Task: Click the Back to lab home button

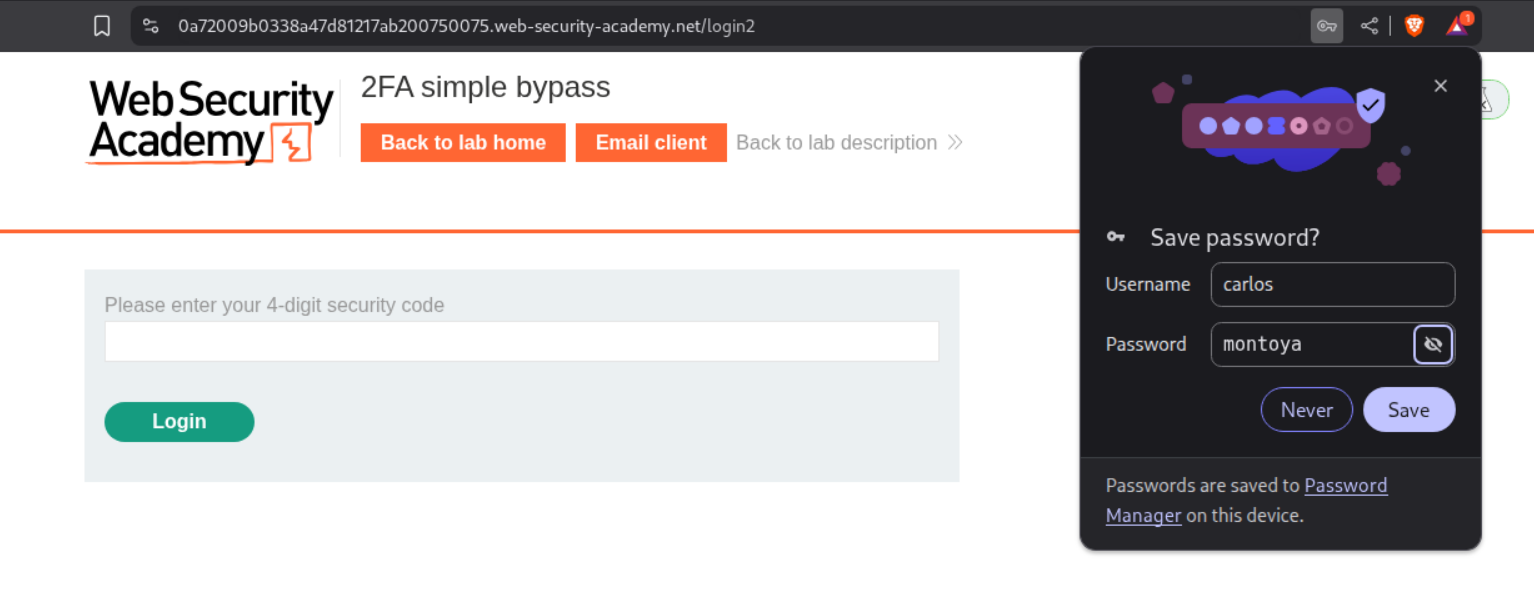Action: coord(463,143)
